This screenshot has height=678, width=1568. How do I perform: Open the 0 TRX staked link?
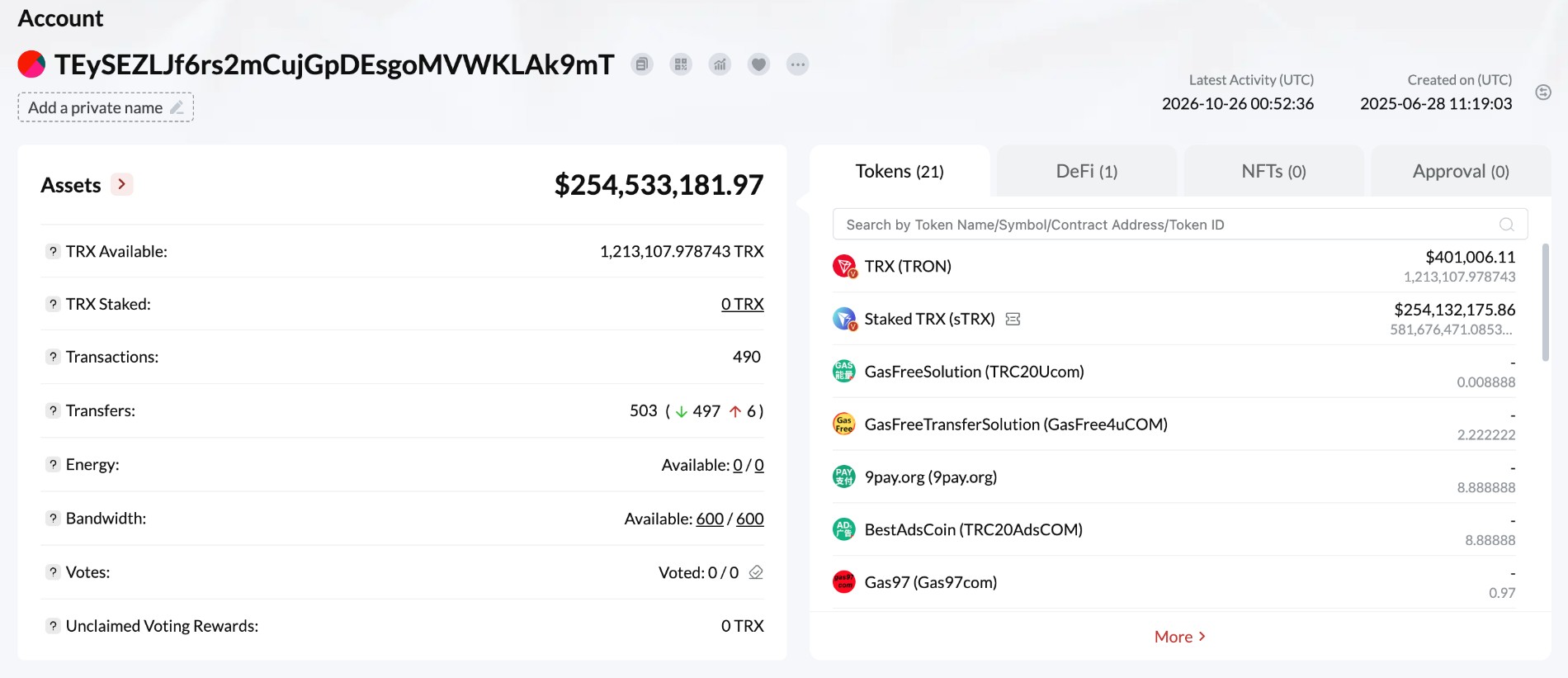point(742,304)
